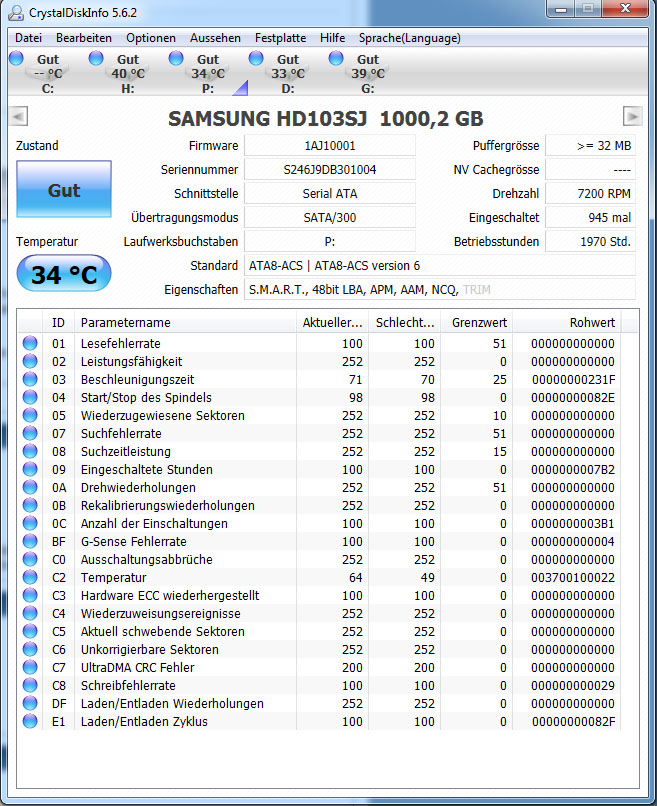
Task: Click status icon of Lesefehlerrate row
Action: coord(30,343)
